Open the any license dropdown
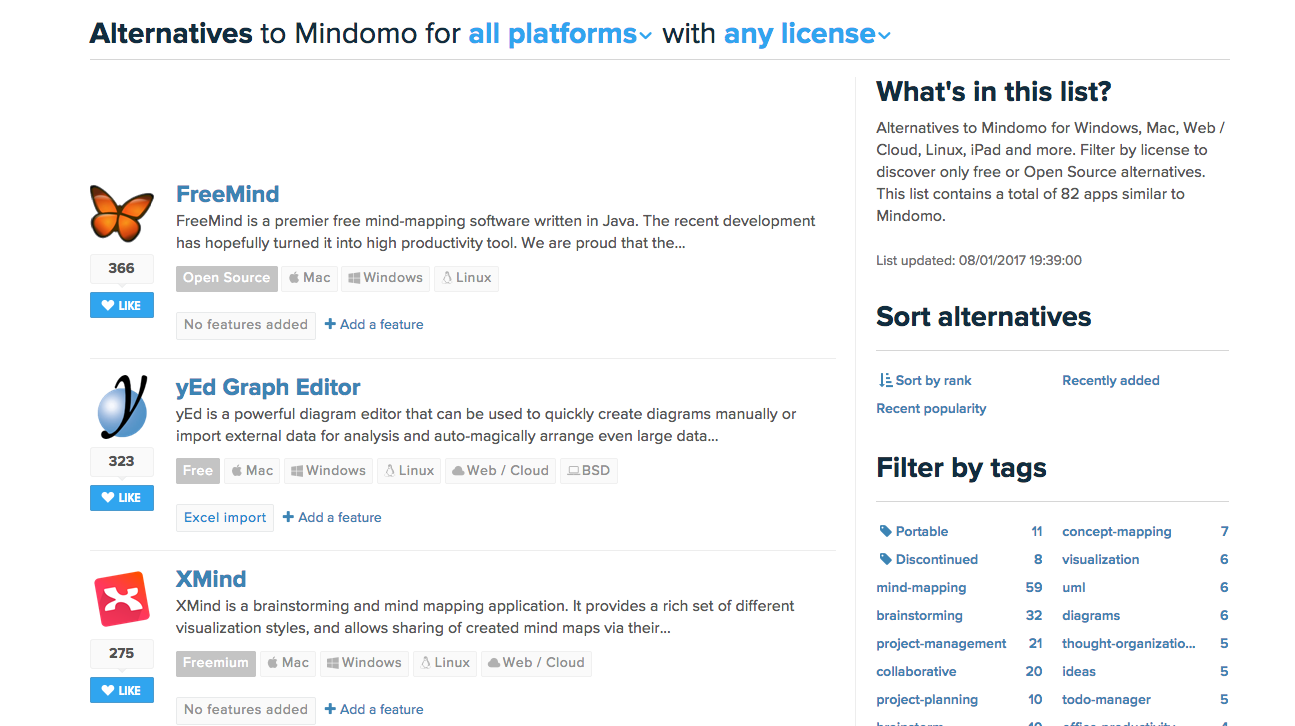The image size is (1295, 726). coord(806,35)
